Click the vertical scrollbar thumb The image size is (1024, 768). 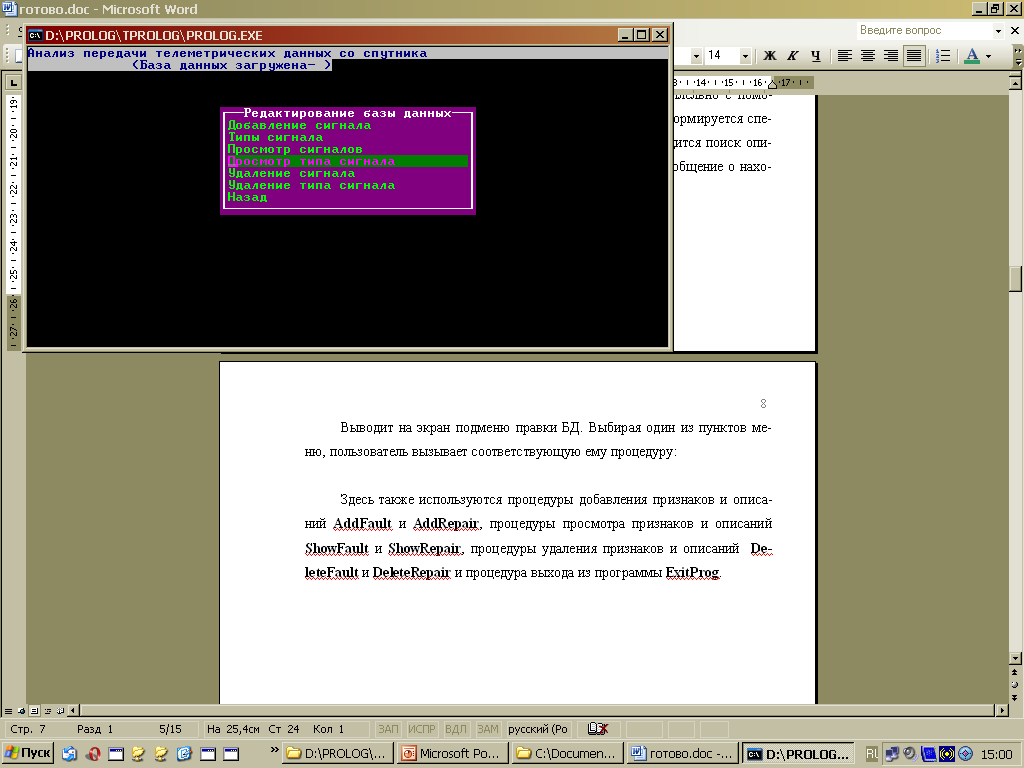coord(1015,280)
